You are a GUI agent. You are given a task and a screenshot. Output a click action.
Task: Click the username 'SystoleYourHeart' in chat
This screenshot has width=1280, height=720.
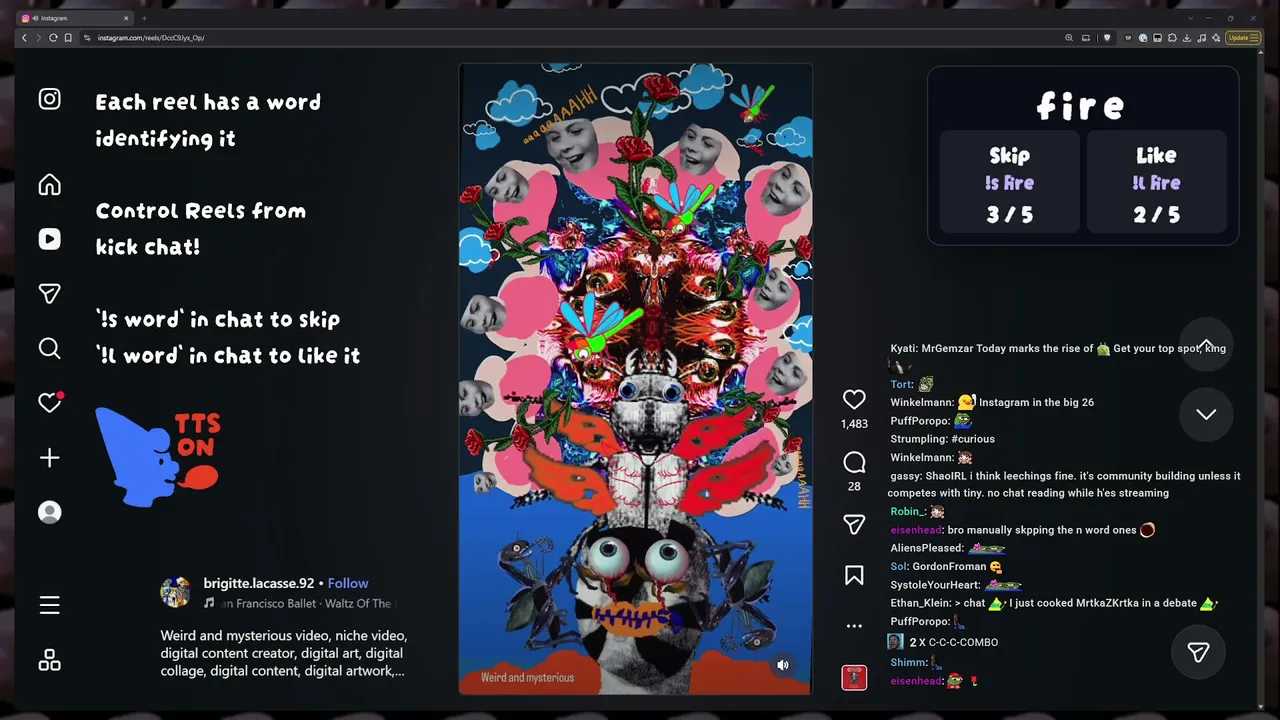point(935,585)
